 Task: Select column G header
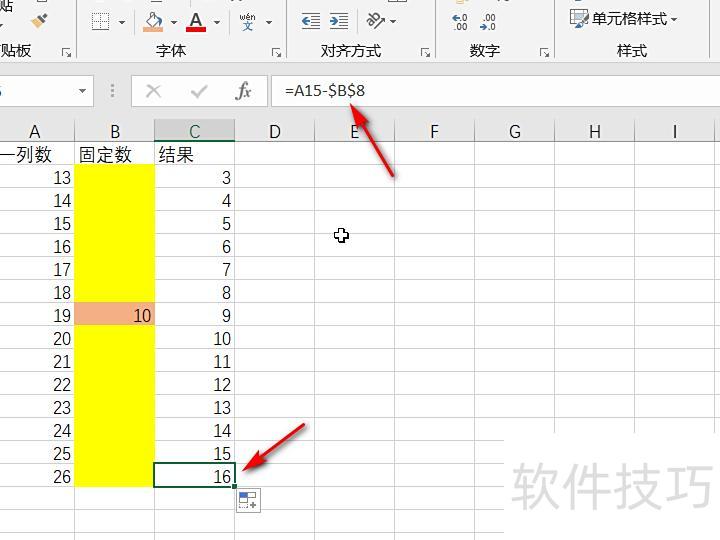514,131
